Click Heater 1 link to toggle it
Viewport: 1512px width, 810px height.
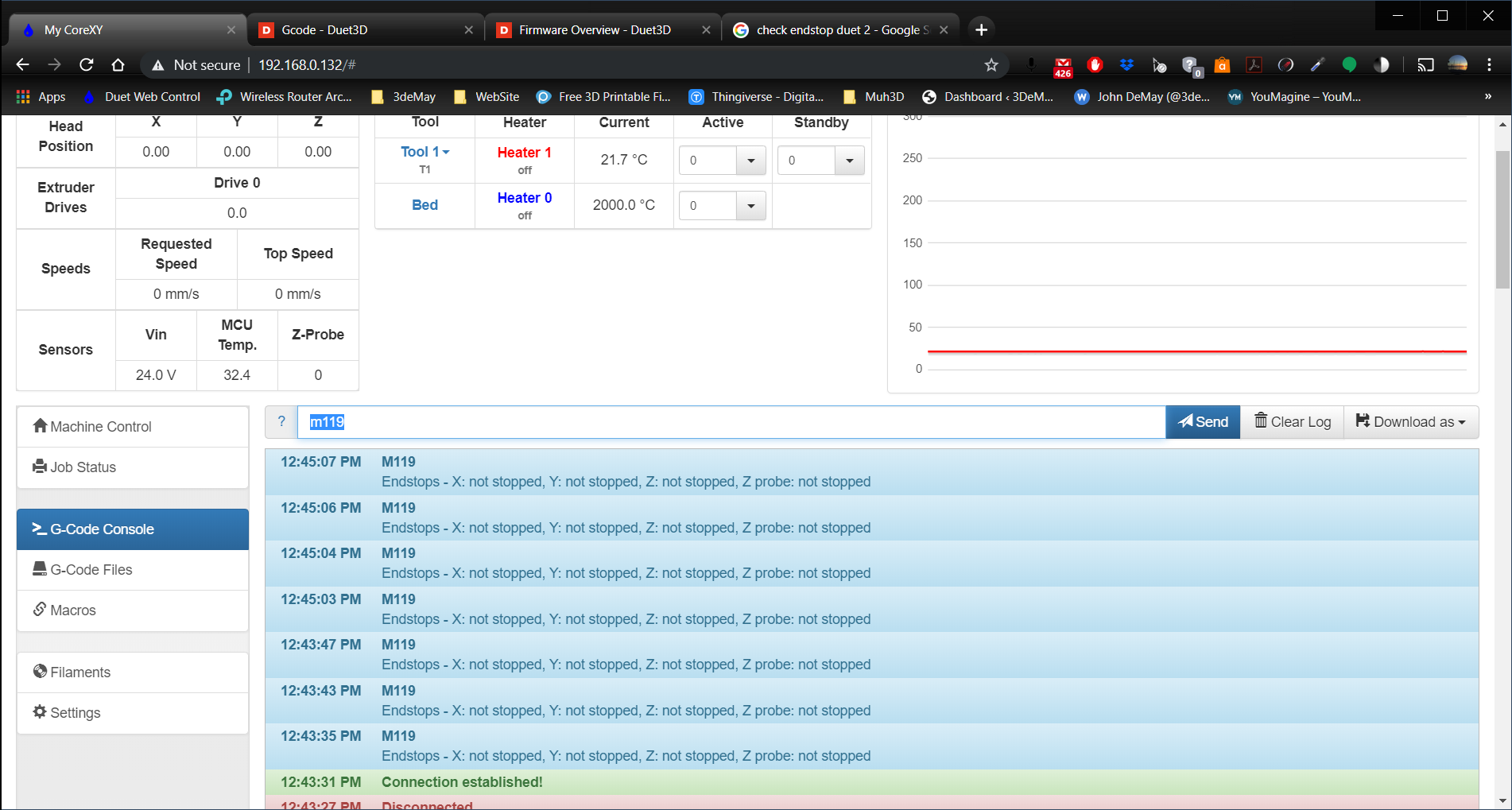(x=524, y=153)
